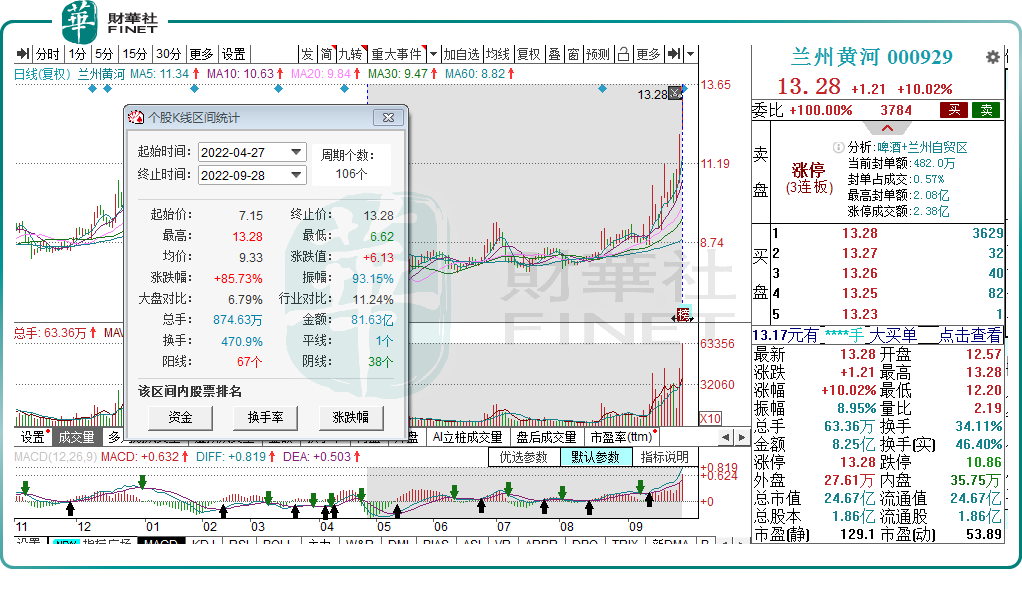Click the 换手率 button in statistics dialog
1022x589 pixels.
click(x=266, y=418)
